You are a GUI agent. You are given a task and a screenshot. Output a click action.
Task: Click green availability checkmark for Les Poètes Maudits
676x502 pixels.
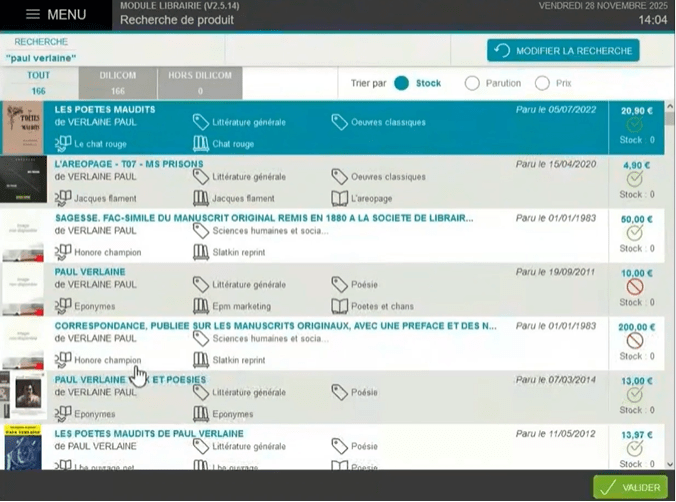coord(634,125)
